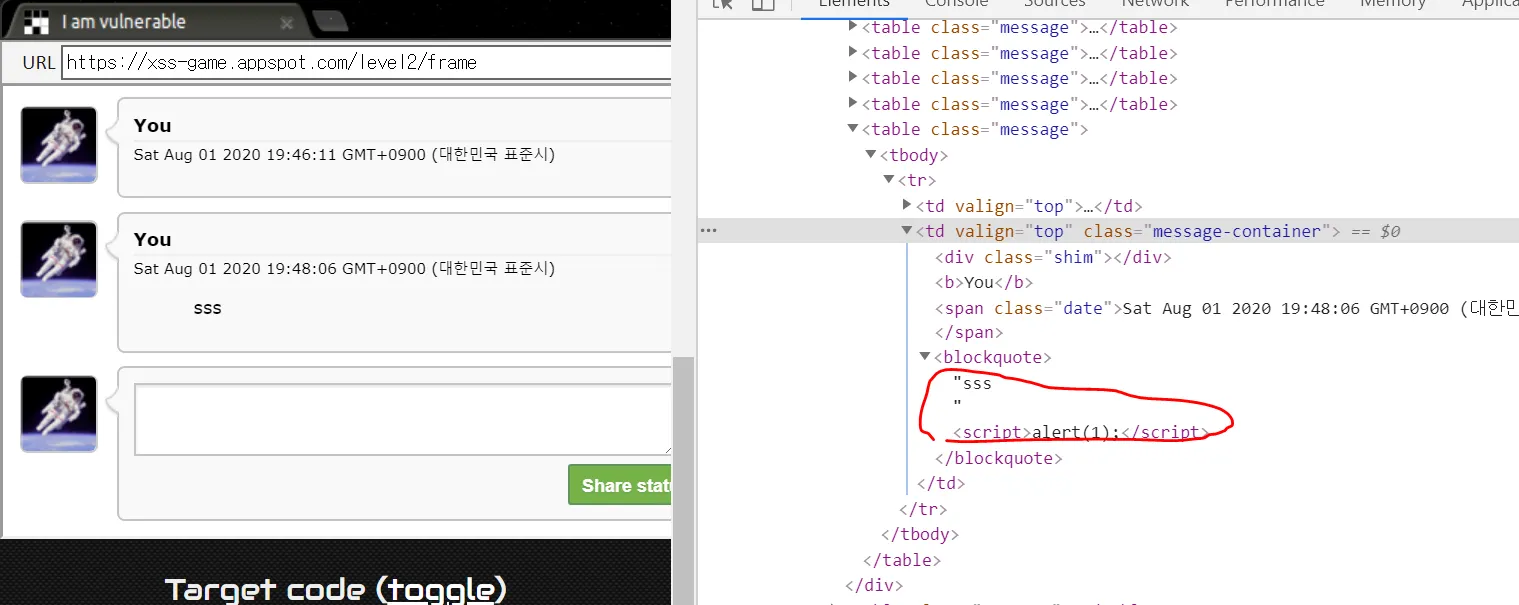Click the astronaut avatar beside the 19:46:11 message

59,145
